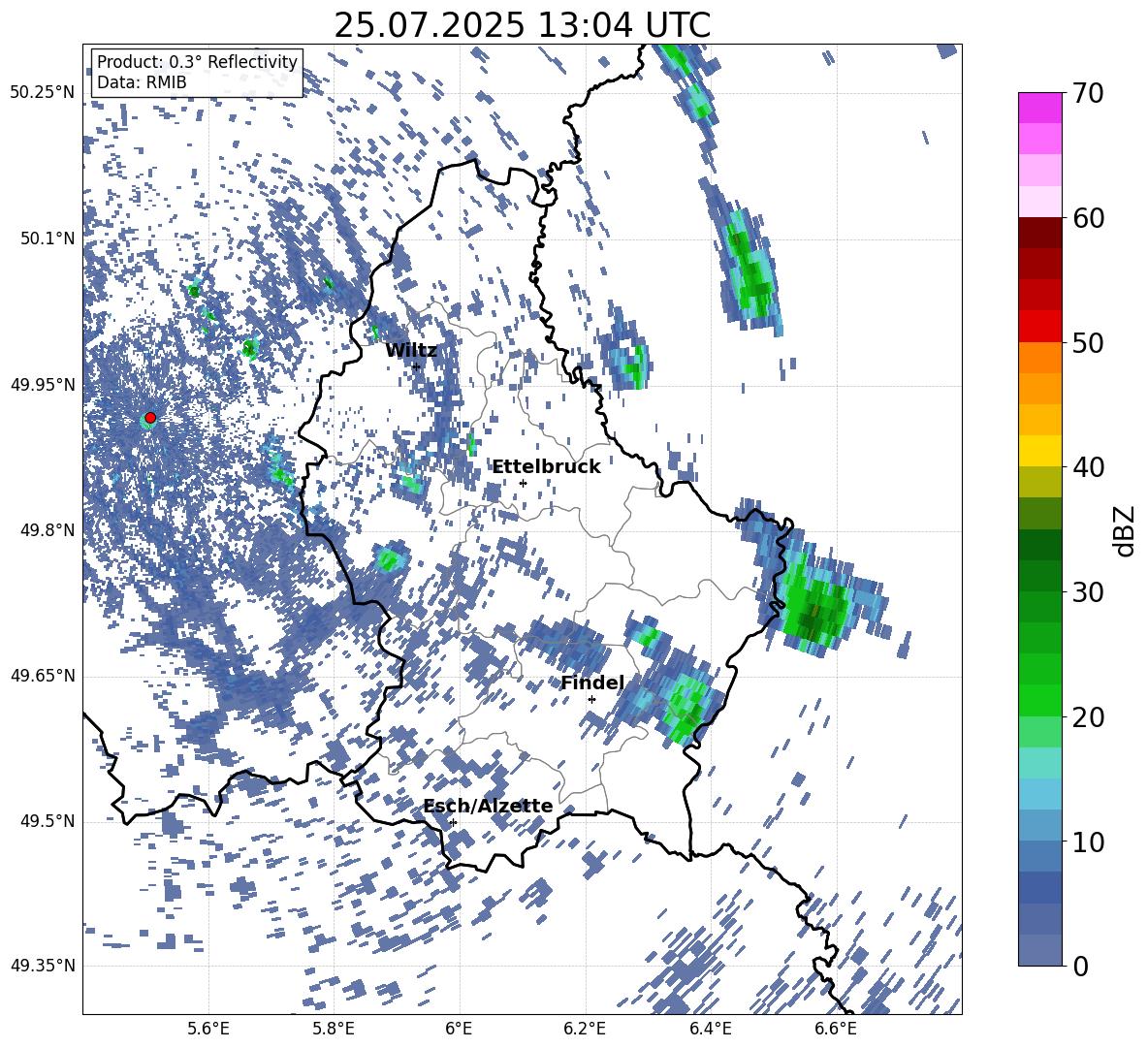The width and height of the screenshot is (1148, 1048).
Task: Click the 5.8°E longitude label
Action: [334, 1029]
